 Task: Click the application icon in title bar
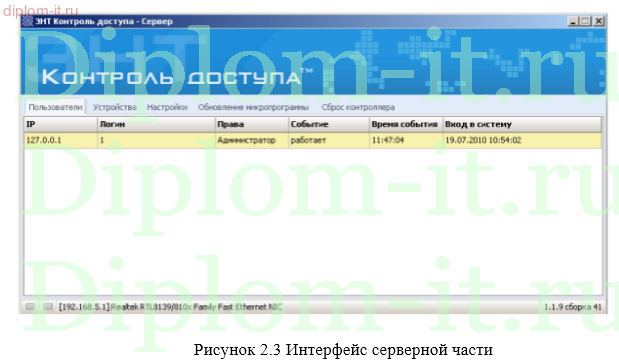28,21
